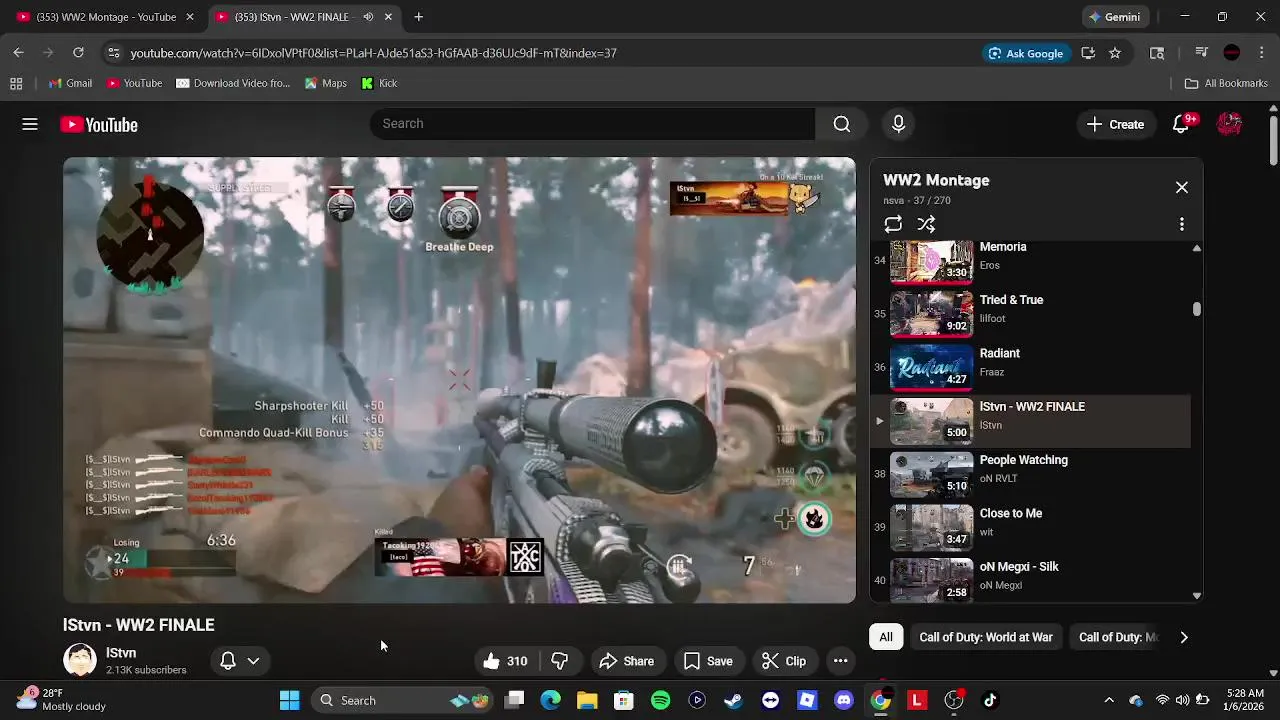Open Spotify from the taskbar
The height and width of the screenshot is (720, 1280).
660,700
